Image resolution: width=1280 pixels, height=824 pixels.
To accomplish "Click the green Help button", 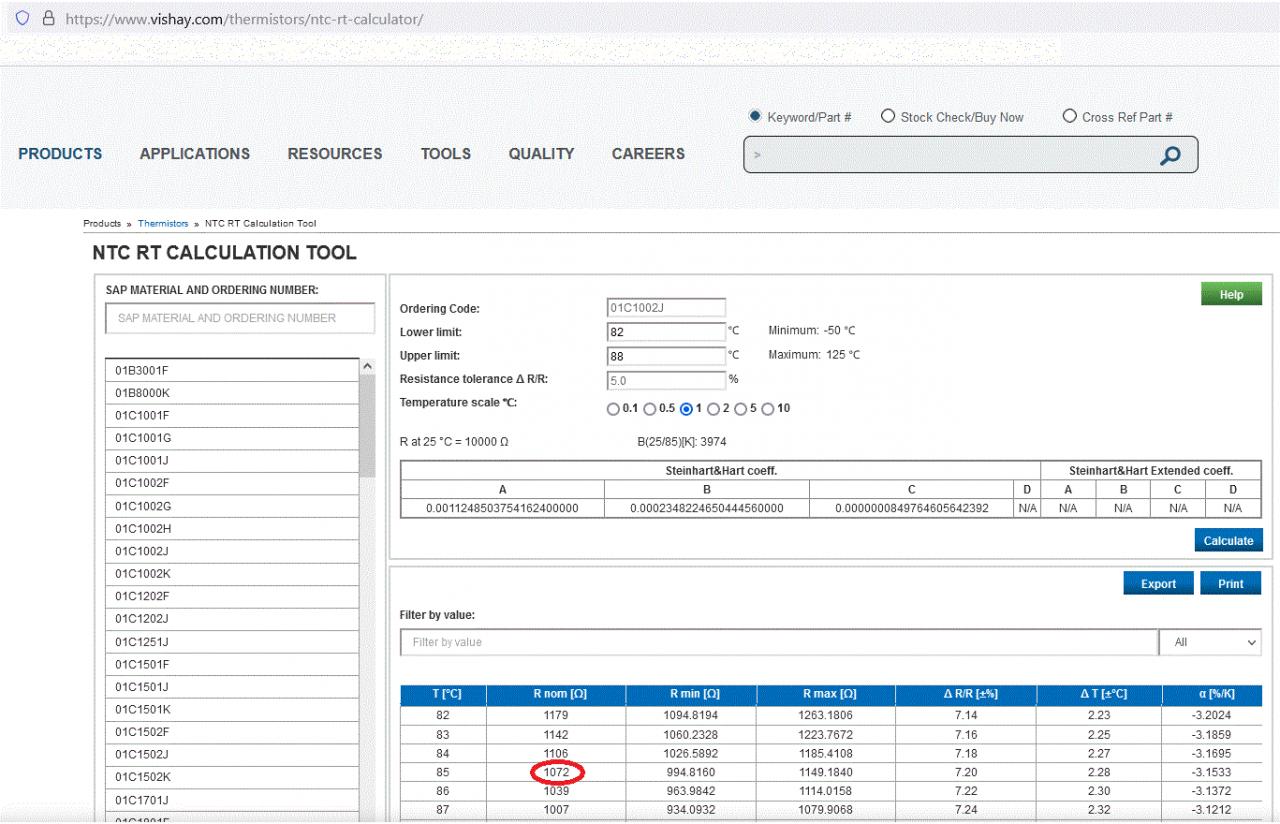I will pyautogui.click(x=1231, y=294).
